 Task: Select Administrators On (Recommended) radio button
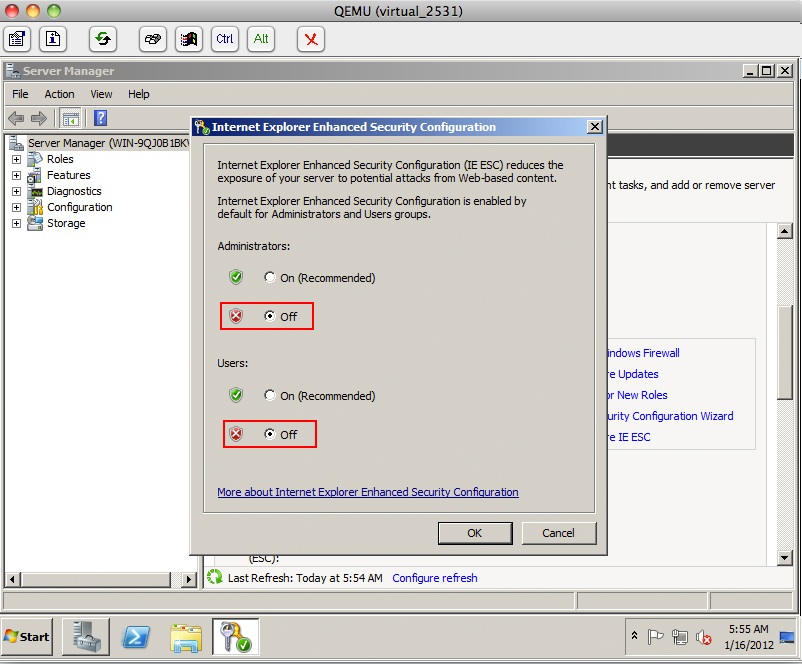click(270, 277)
